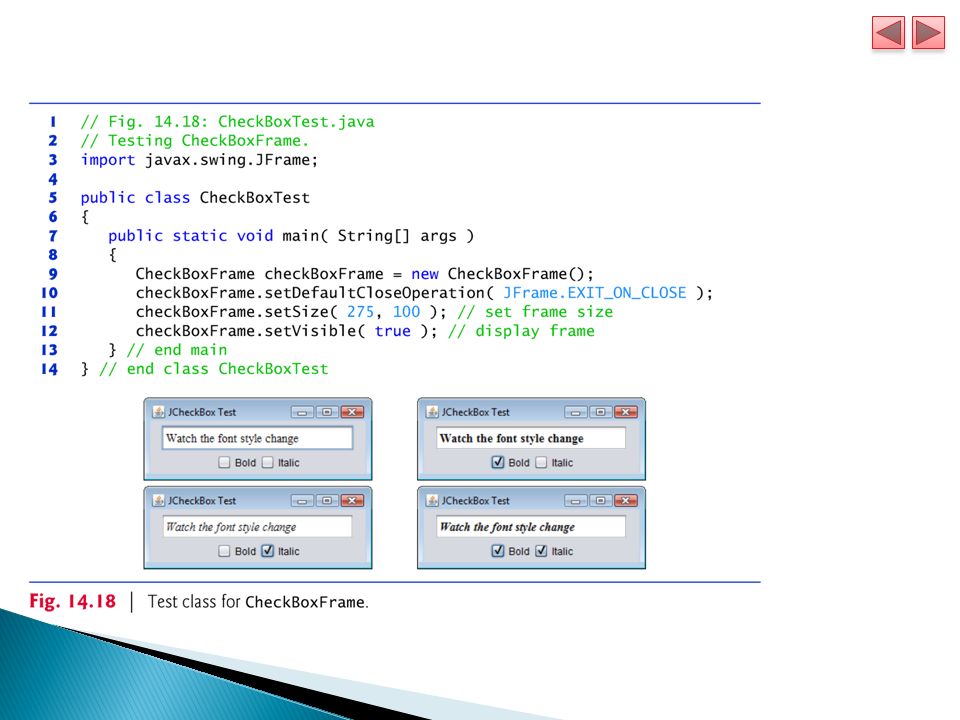Click the '// end class CheckBoxTest' comment
960x720 pixels.
coord(214,369)
